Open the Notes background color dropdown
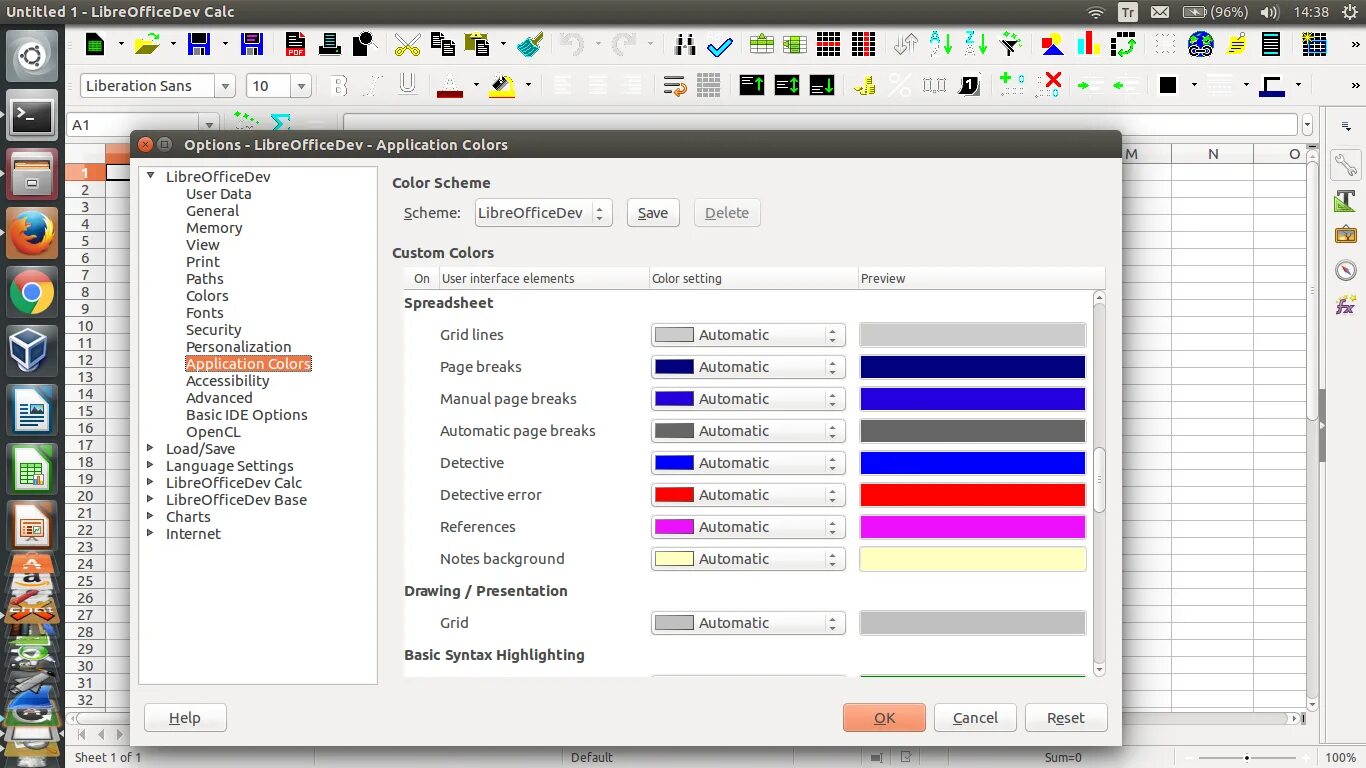 click(748, 559)
